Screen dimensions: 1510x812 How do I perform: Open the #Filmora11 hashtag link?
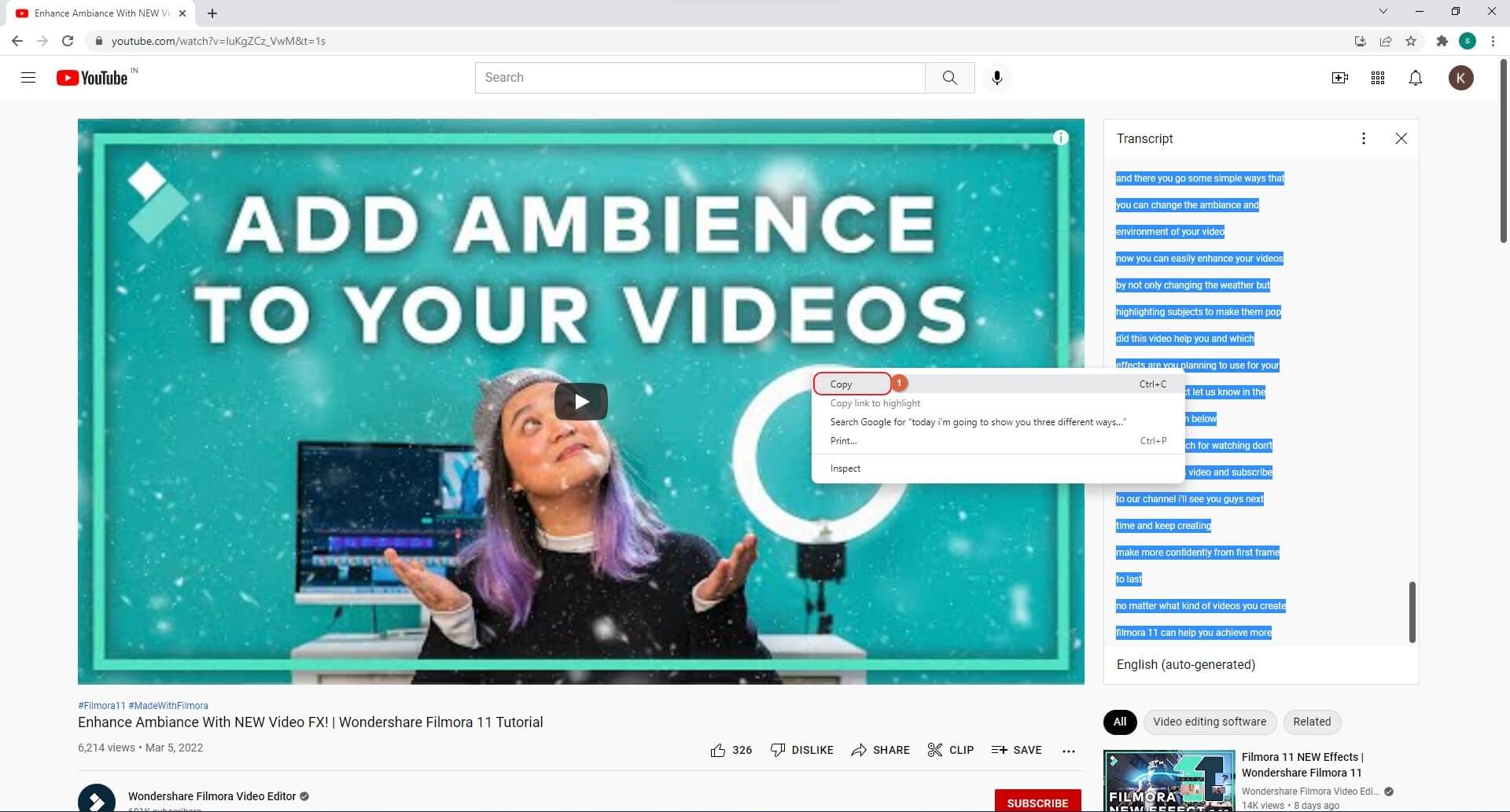101,706
